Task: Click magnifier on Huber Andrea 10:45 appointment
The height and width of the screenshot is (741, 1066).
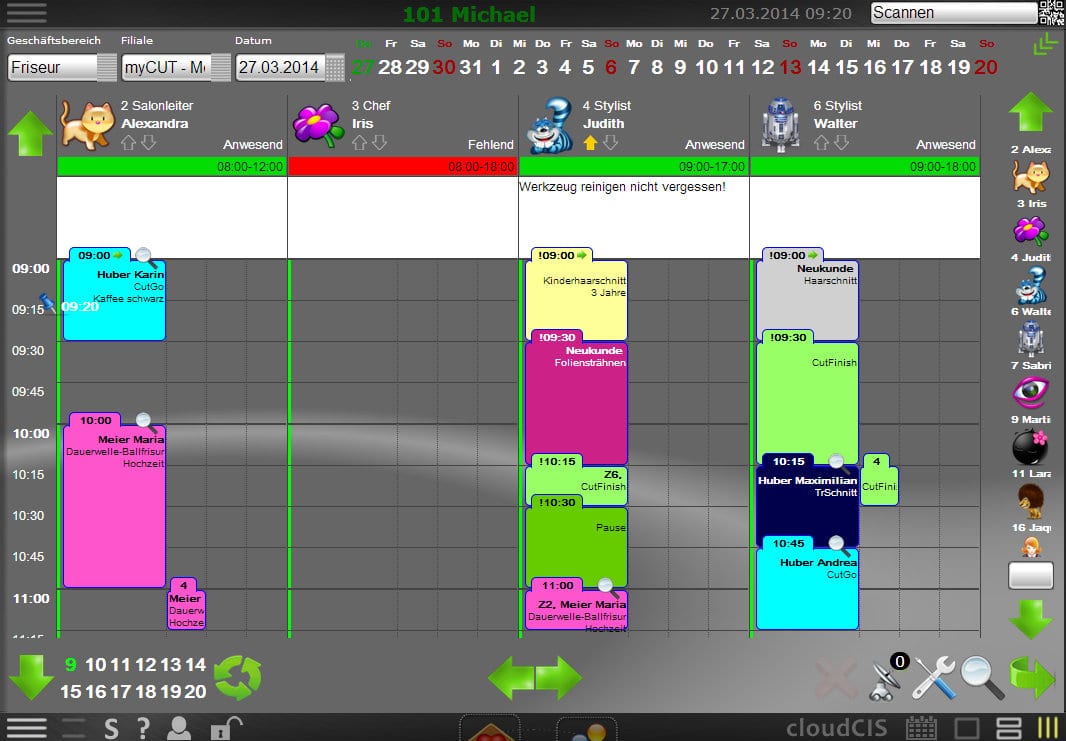Action: coord(838,545)
